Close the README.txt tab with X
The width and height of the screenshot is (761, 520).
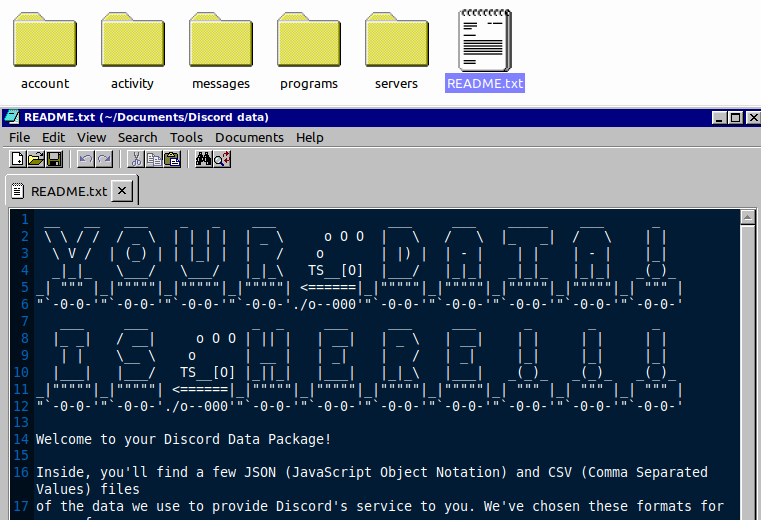pos(122,191)
